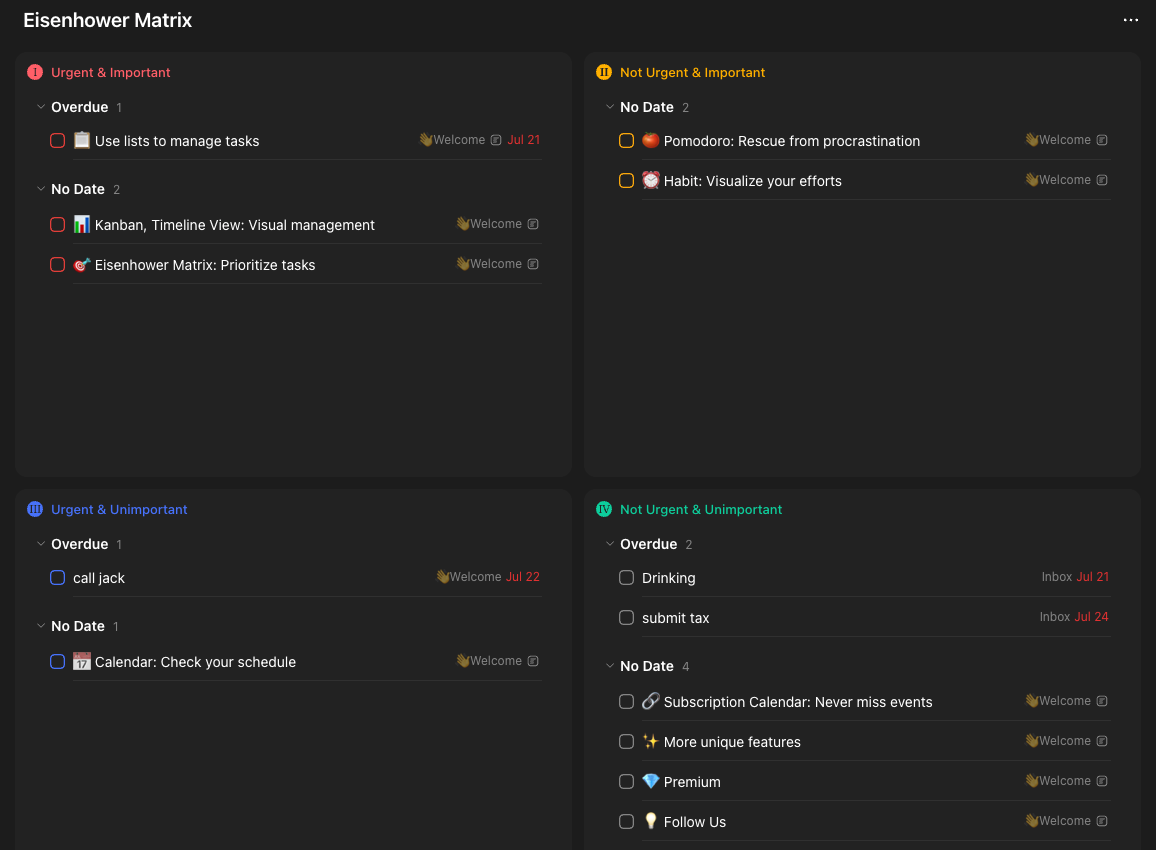Viewport: 1156px width, 850px height.
Task: Collapse No Date in Not Urgent & Unimportant
Action: (x=610, y=666)
